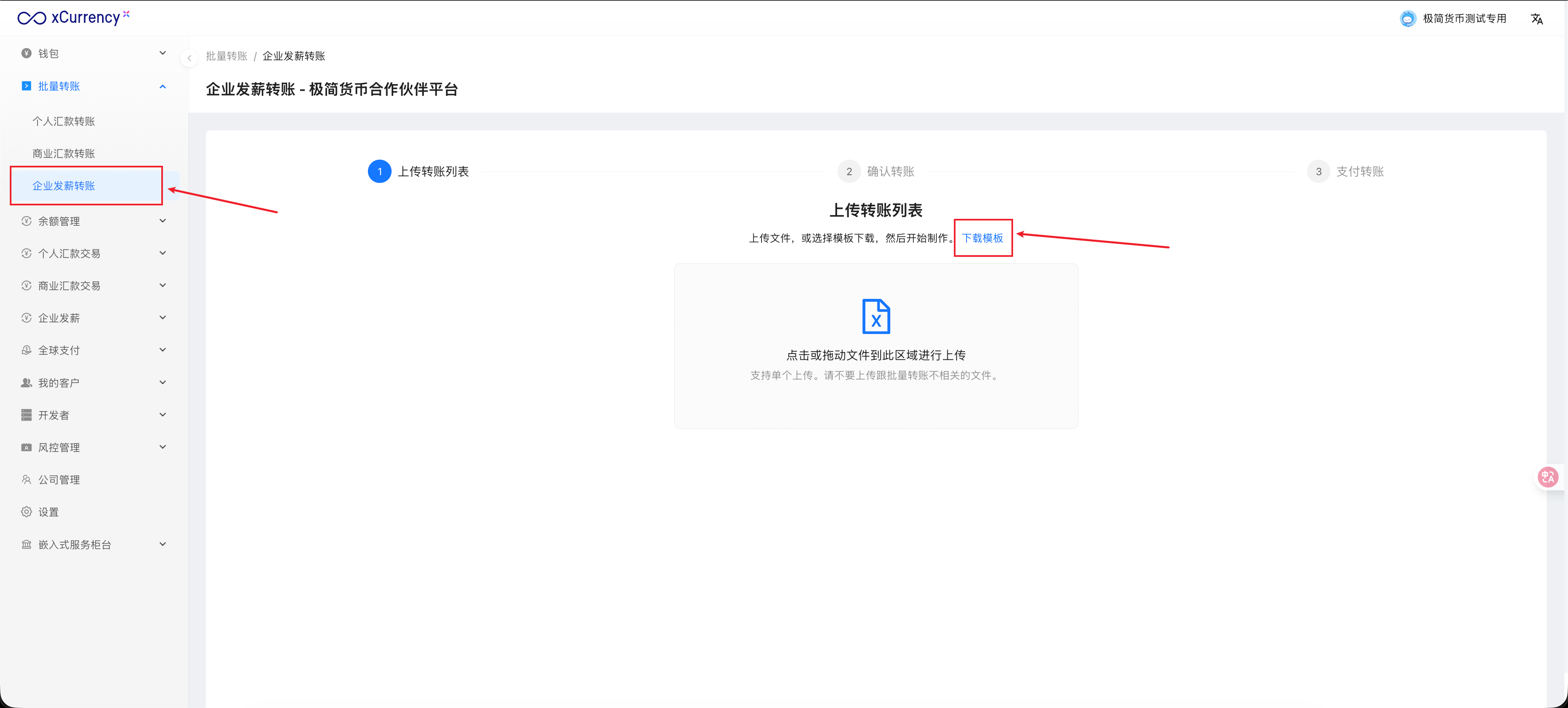The height and width of the screenshot is (708, 1568).
Task: Click the 公司管理 icon in sidebar
Action: coord(26,480)
